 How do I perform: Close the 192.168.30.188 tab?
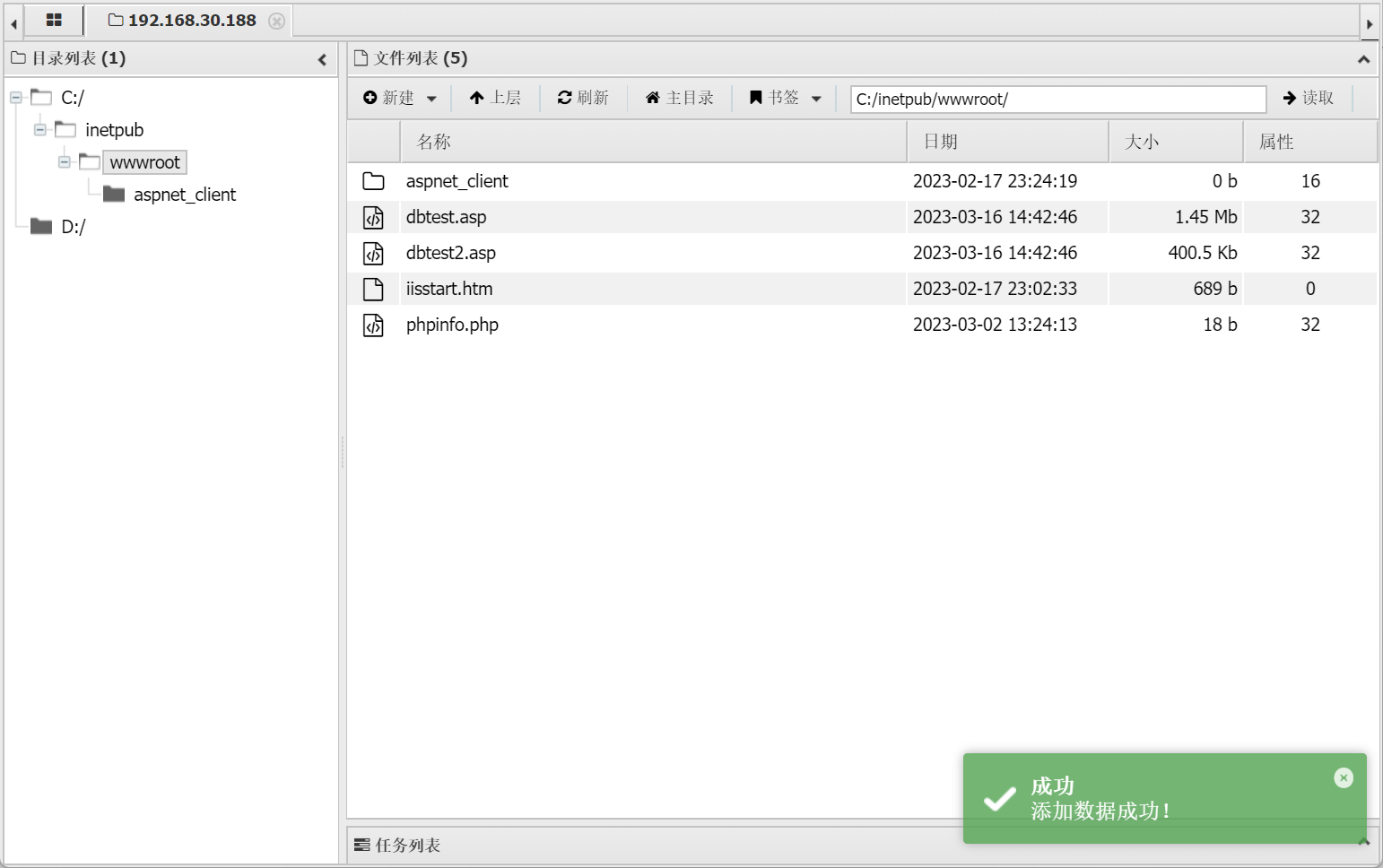(x=277, y=21)
